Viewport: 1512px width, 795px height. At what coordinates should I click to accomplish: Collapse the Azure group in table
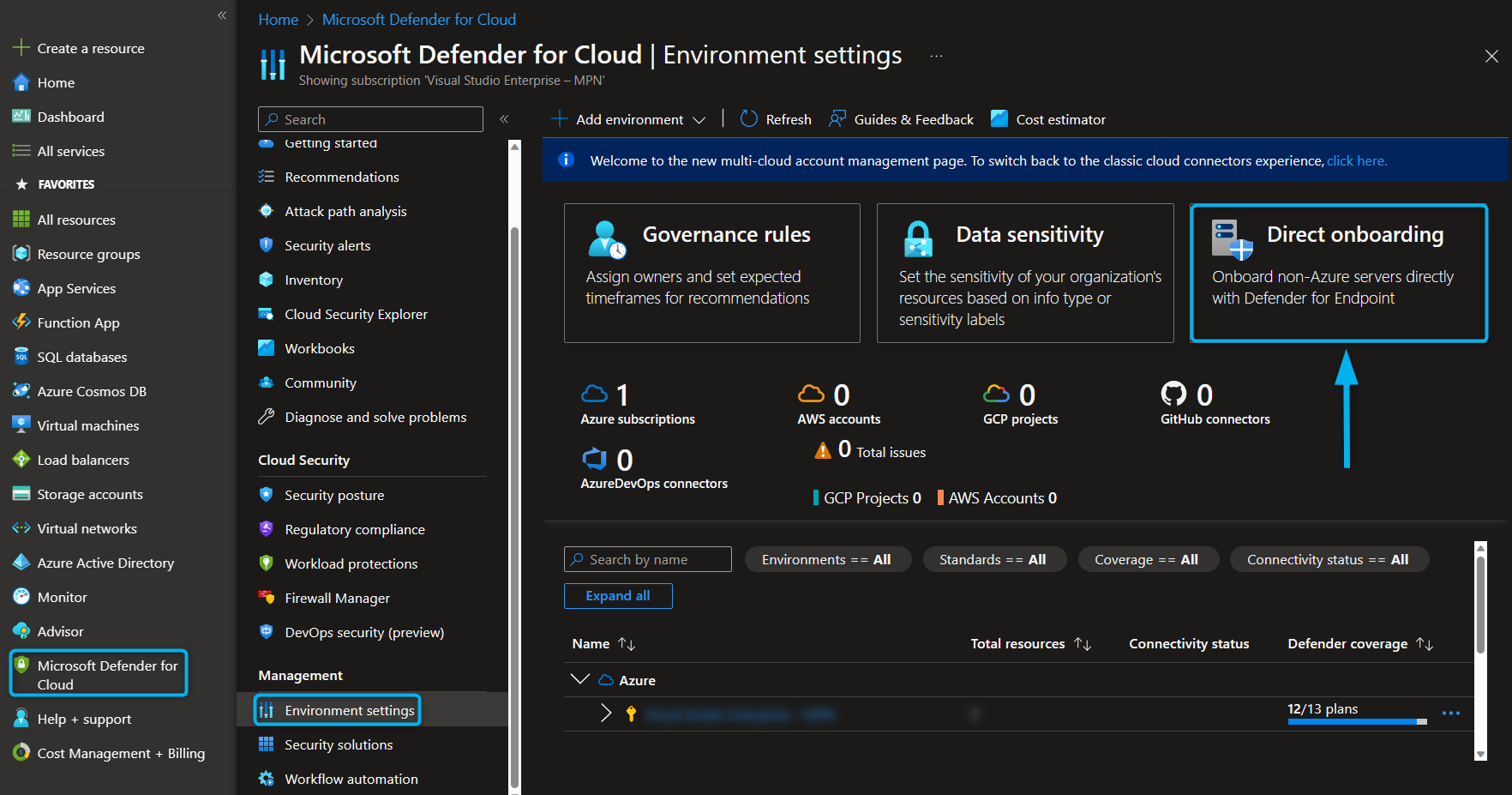[580, 679]
